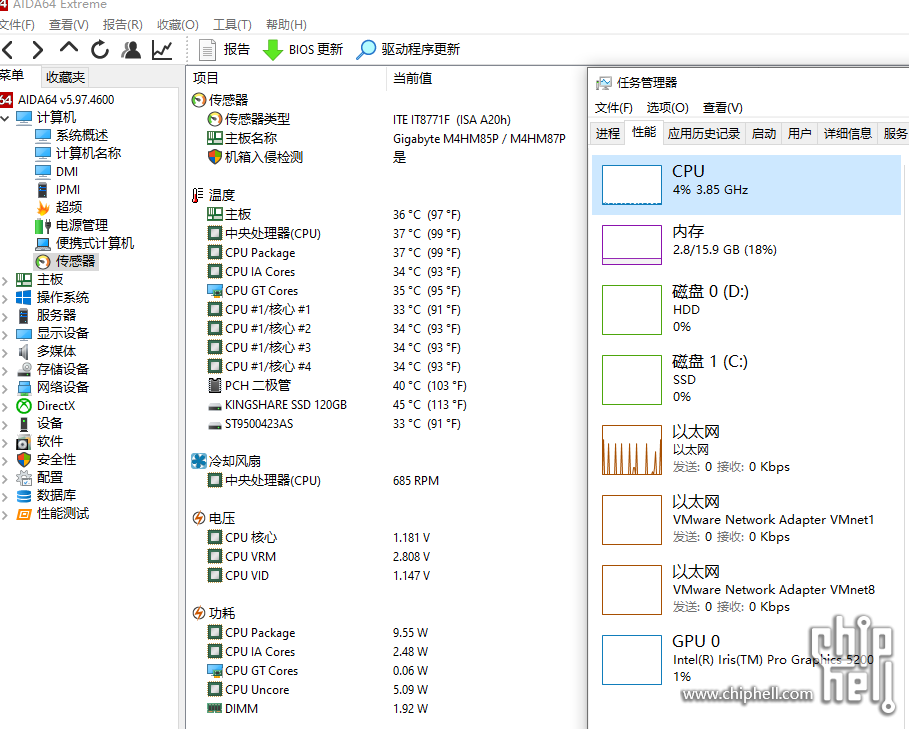Generate a report with 报告 button
This screenshot has width=909, height=729.
224,50
